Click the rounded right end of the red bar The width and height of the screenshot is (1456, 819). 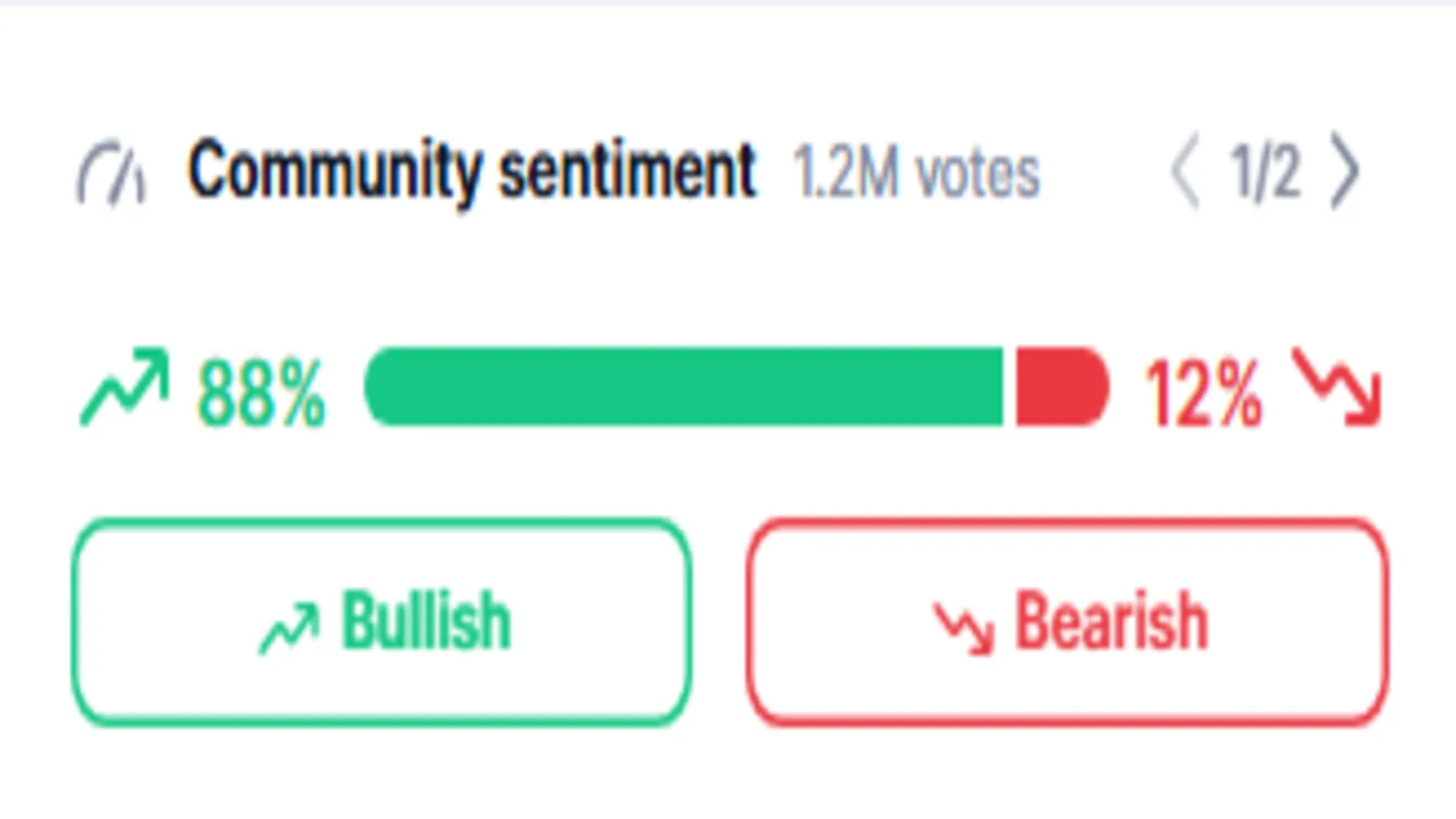click(x=1090, y=386)
